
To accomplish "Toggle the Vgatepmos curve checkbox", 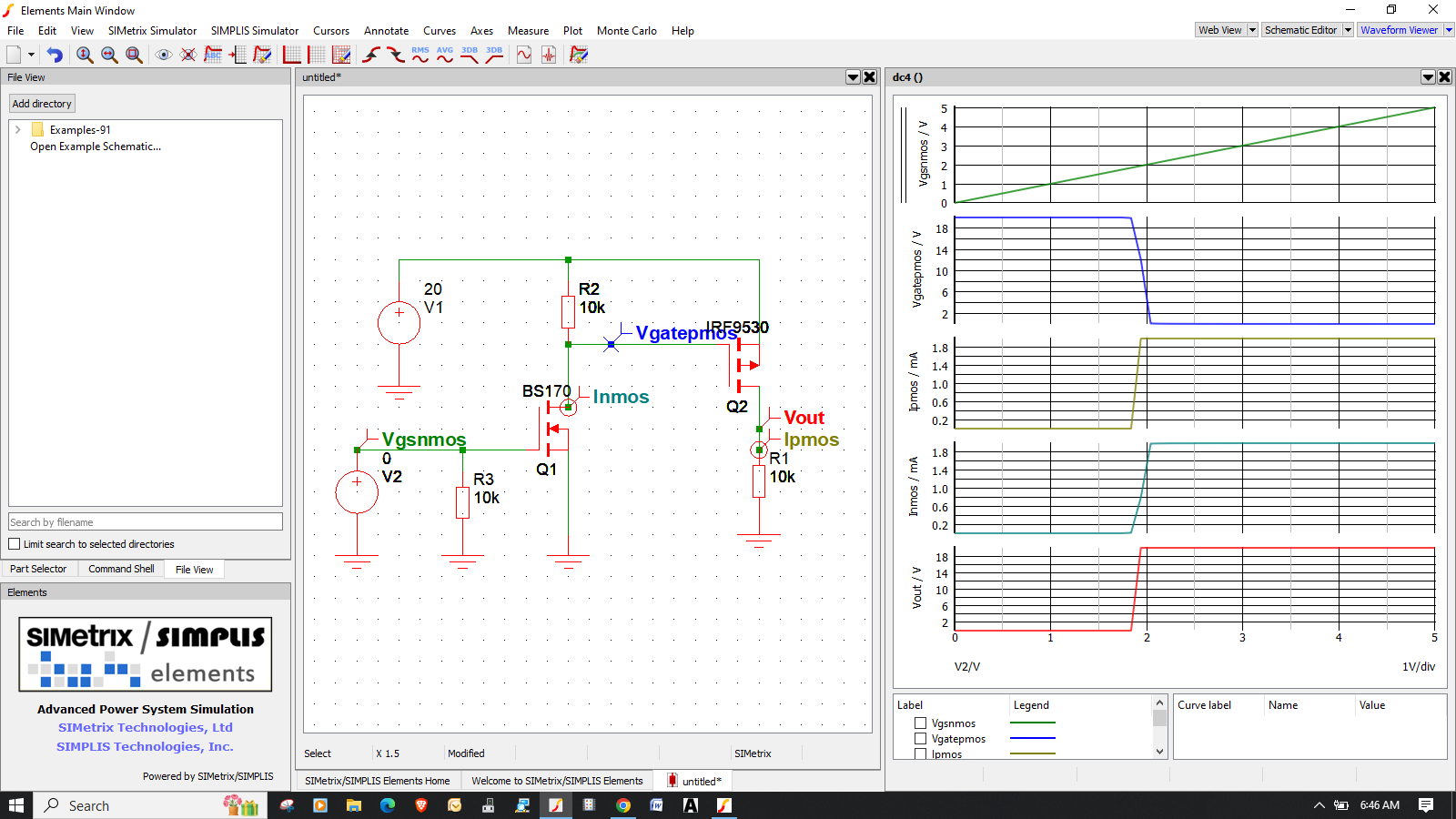I will pyautogui.click(x=920, y=739).
